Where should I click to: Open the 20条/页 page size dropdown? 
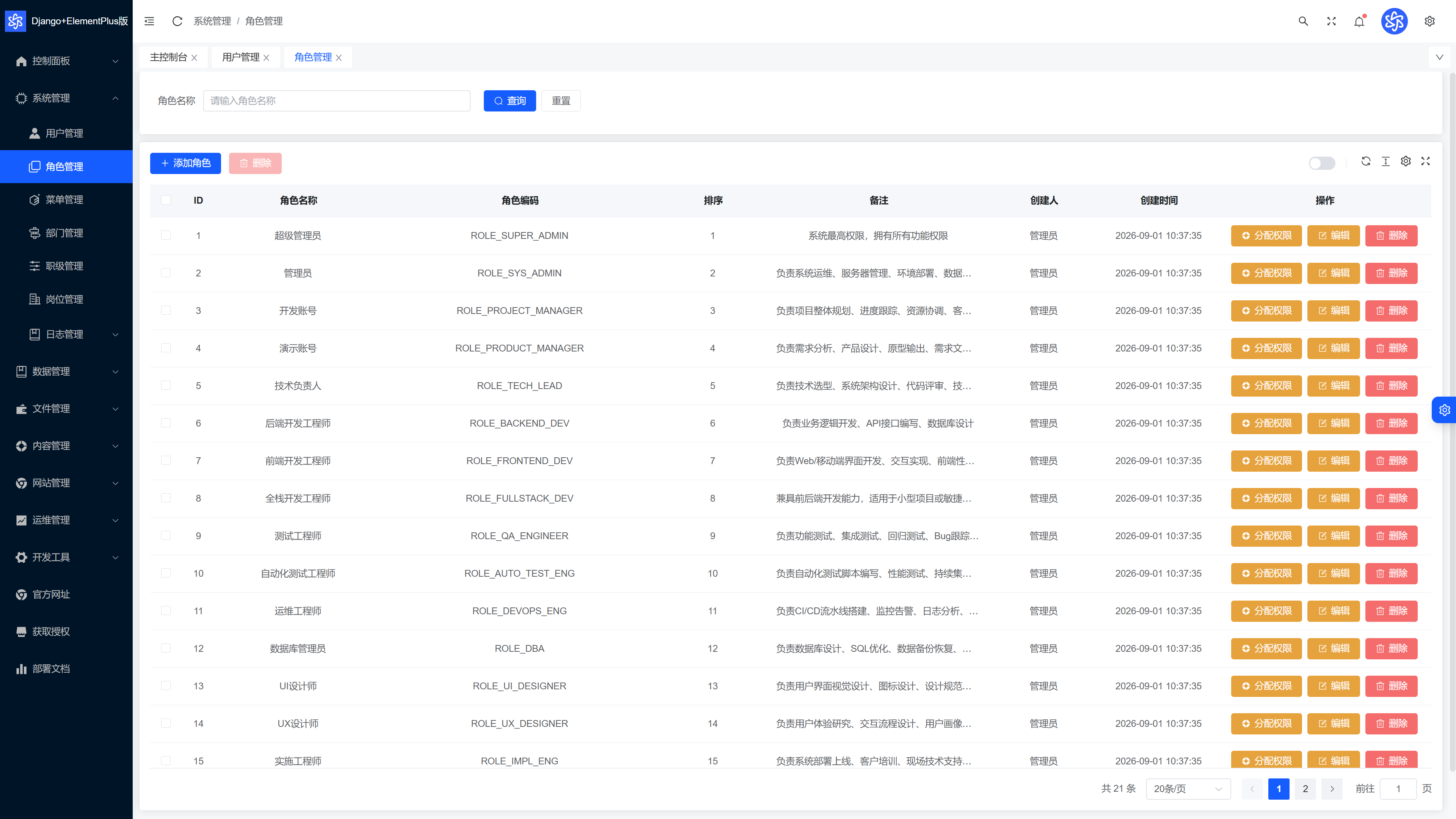coord(1188,789)
